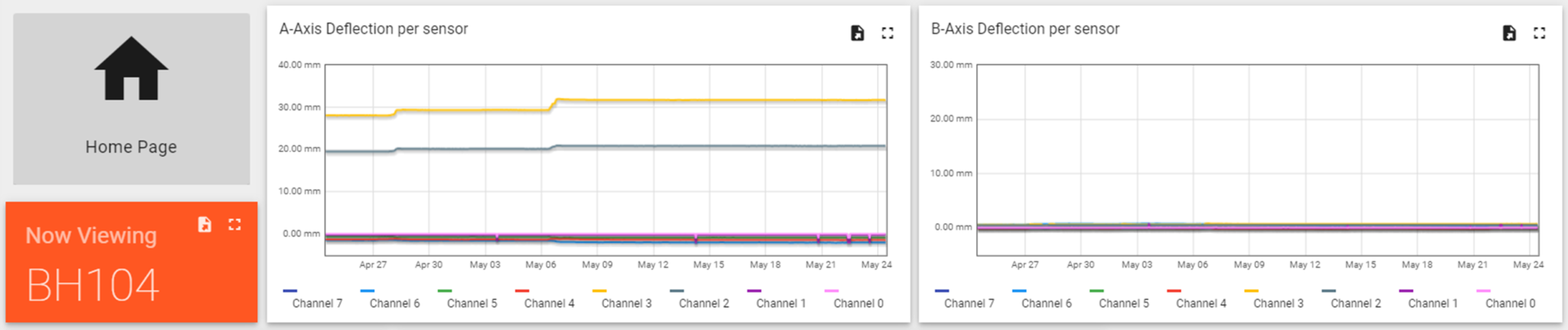
Task: Expand B-Axis Deflection chart to fullscreen
Action: pyautogui.click(x=1539, y=33)
